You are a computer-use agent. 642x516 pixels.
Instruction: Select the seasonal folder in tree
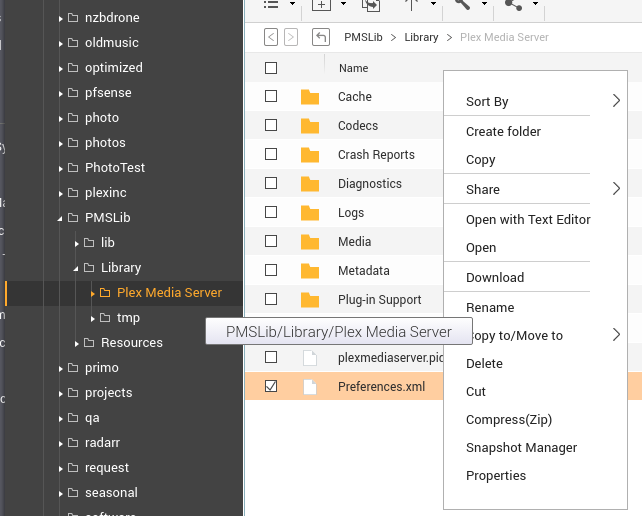pyautogui.click(x=111, y=493)
